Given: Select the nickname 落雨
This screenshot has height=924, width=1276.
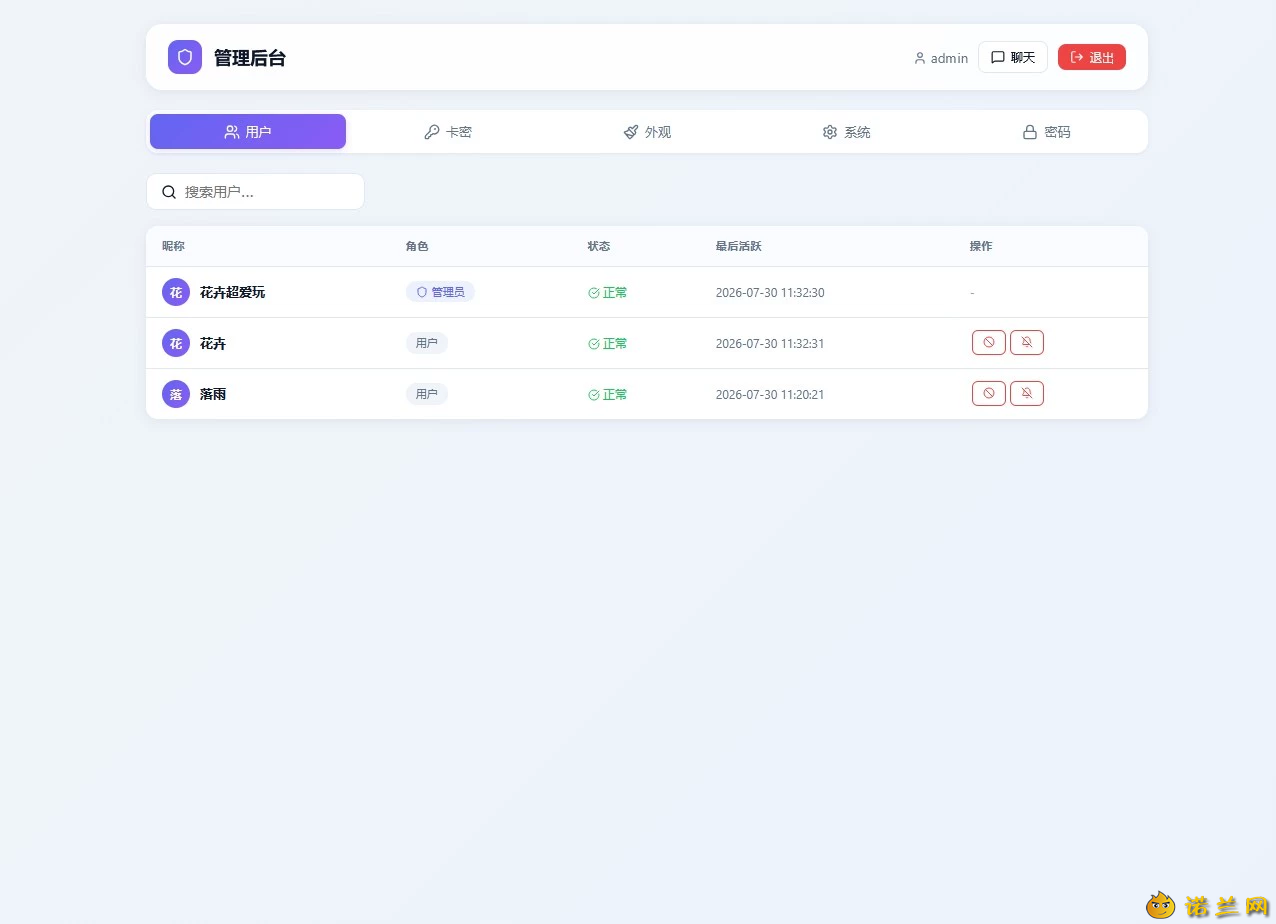Looking at the screenshot, I should 213,395.
